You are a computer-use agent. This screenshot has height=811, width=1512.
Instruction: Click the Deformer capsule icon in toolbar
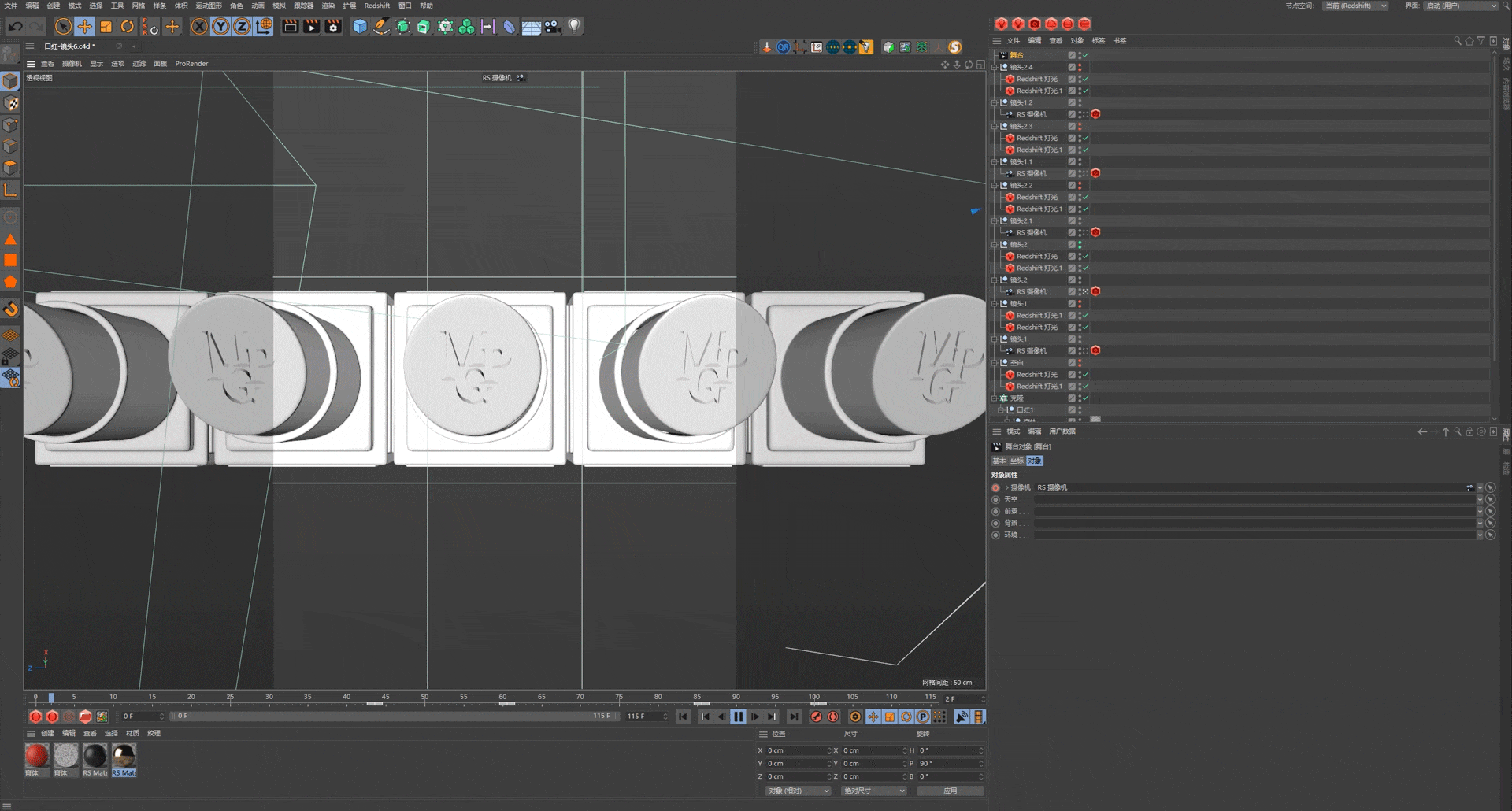(510, 27)
